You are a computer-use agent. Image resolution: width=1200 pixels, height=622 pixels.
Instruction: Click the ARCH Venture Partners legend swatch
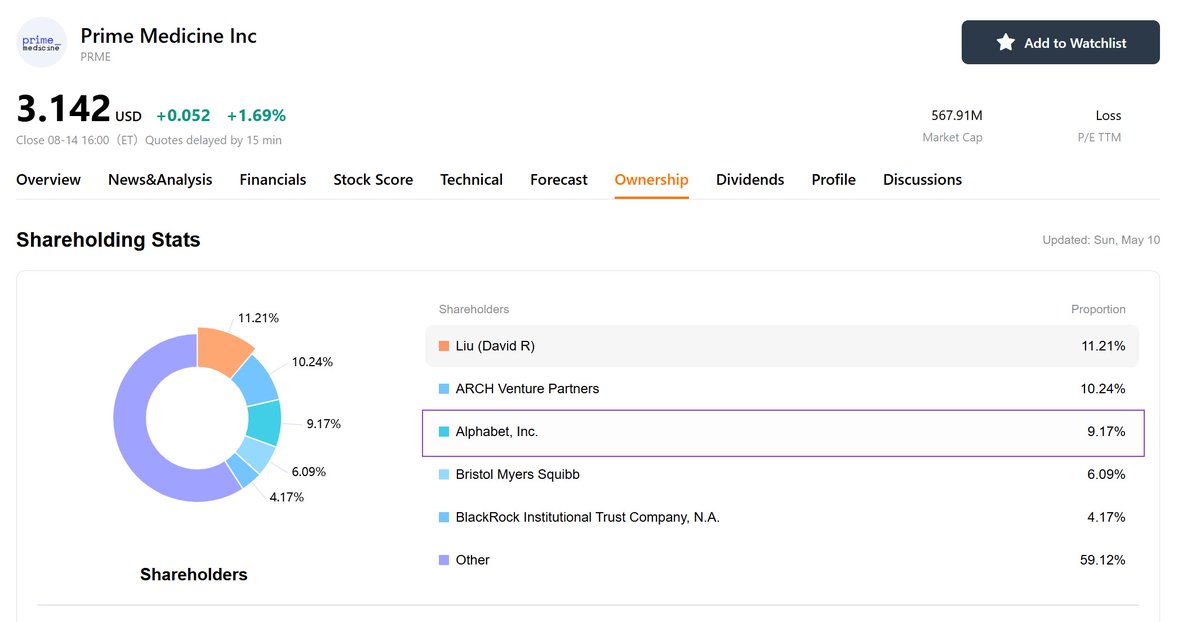tap(444, 389)
